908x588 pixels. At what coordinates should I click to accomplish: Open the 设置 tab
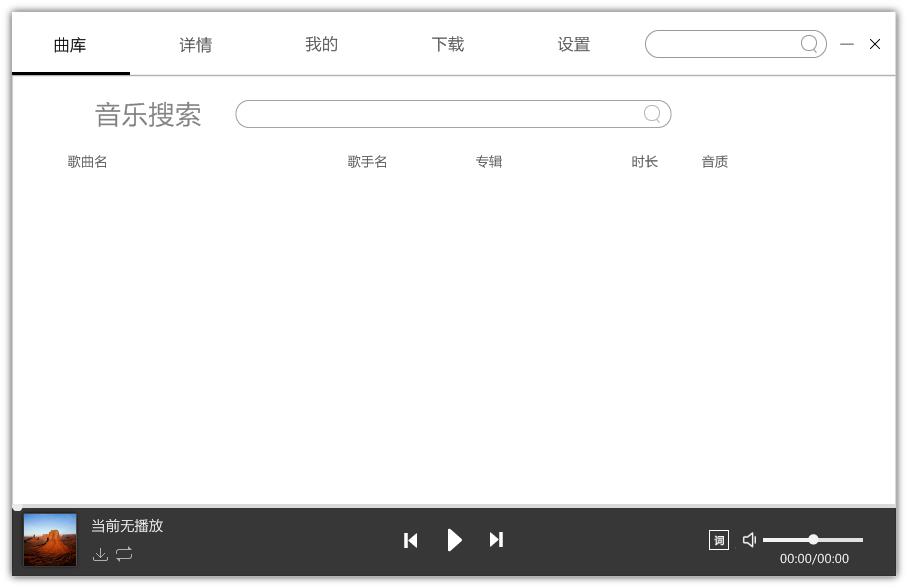pos(573,45)
